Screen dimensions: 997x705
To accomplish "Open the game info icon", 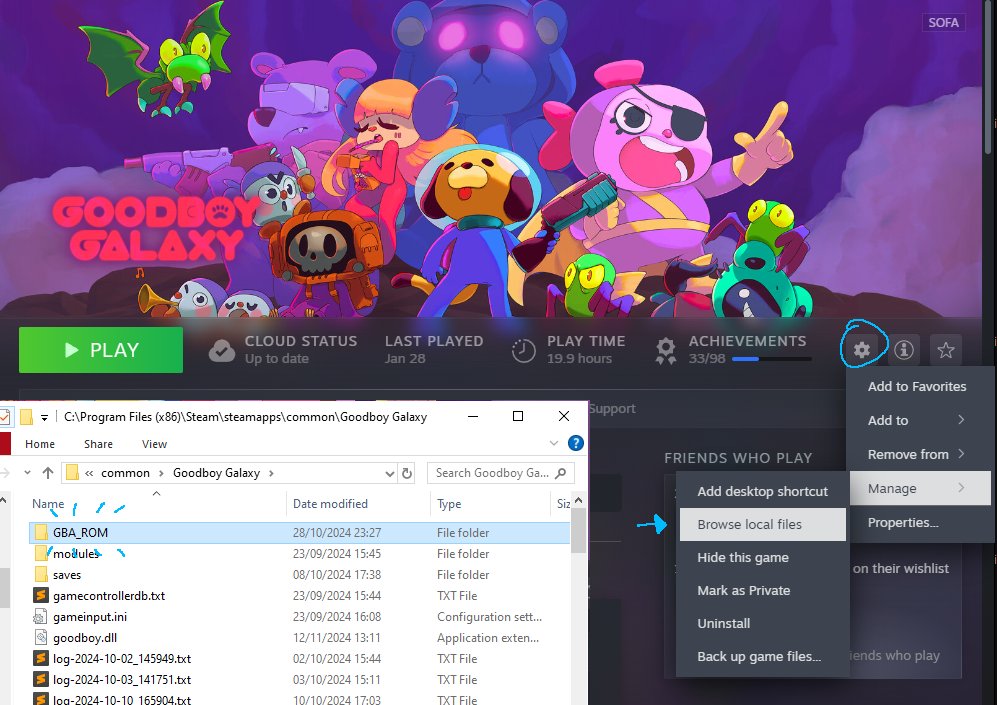I will (904, 350).
